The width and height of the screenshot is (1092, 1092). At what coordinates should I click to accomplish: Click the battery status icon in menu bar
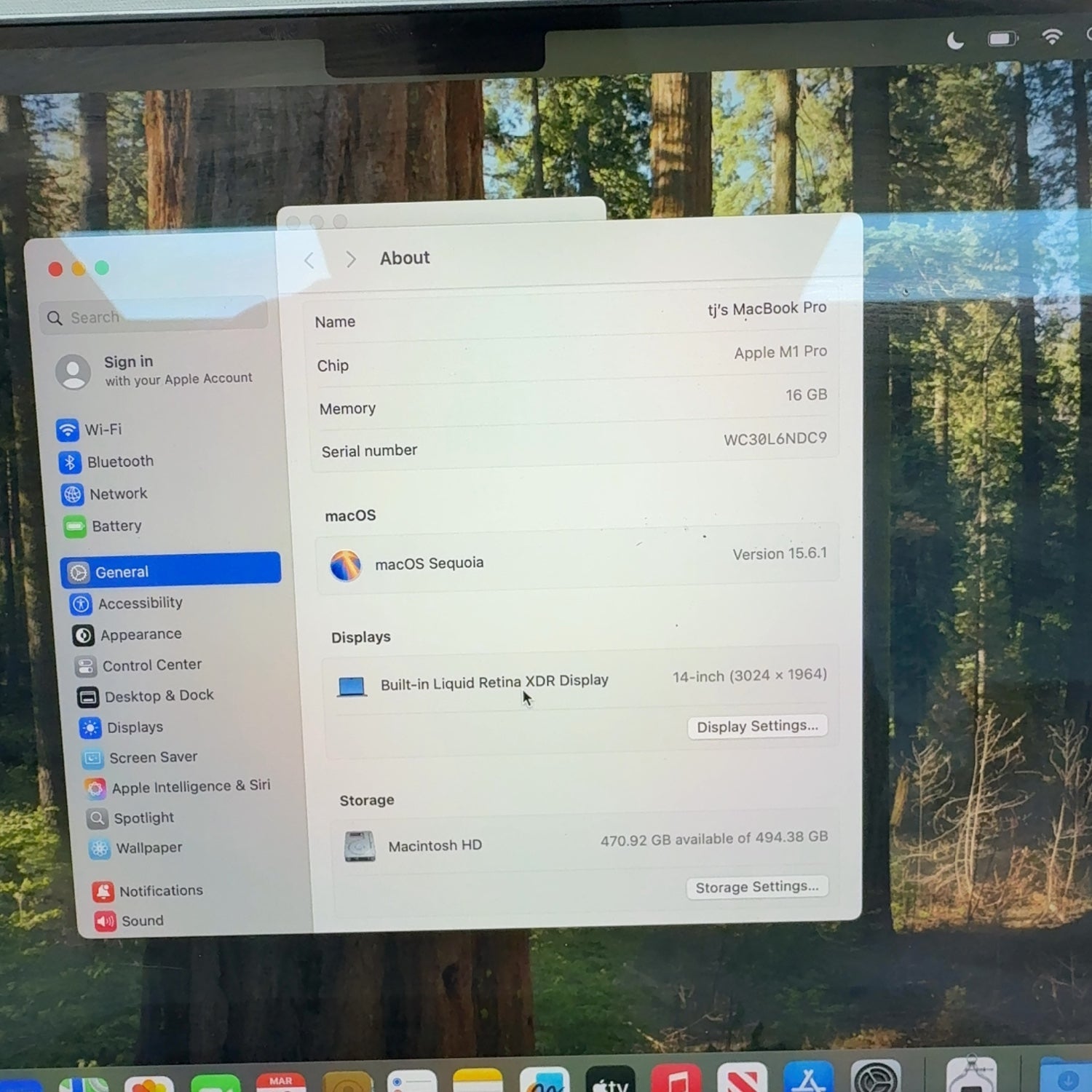[x=1002, y=38]
